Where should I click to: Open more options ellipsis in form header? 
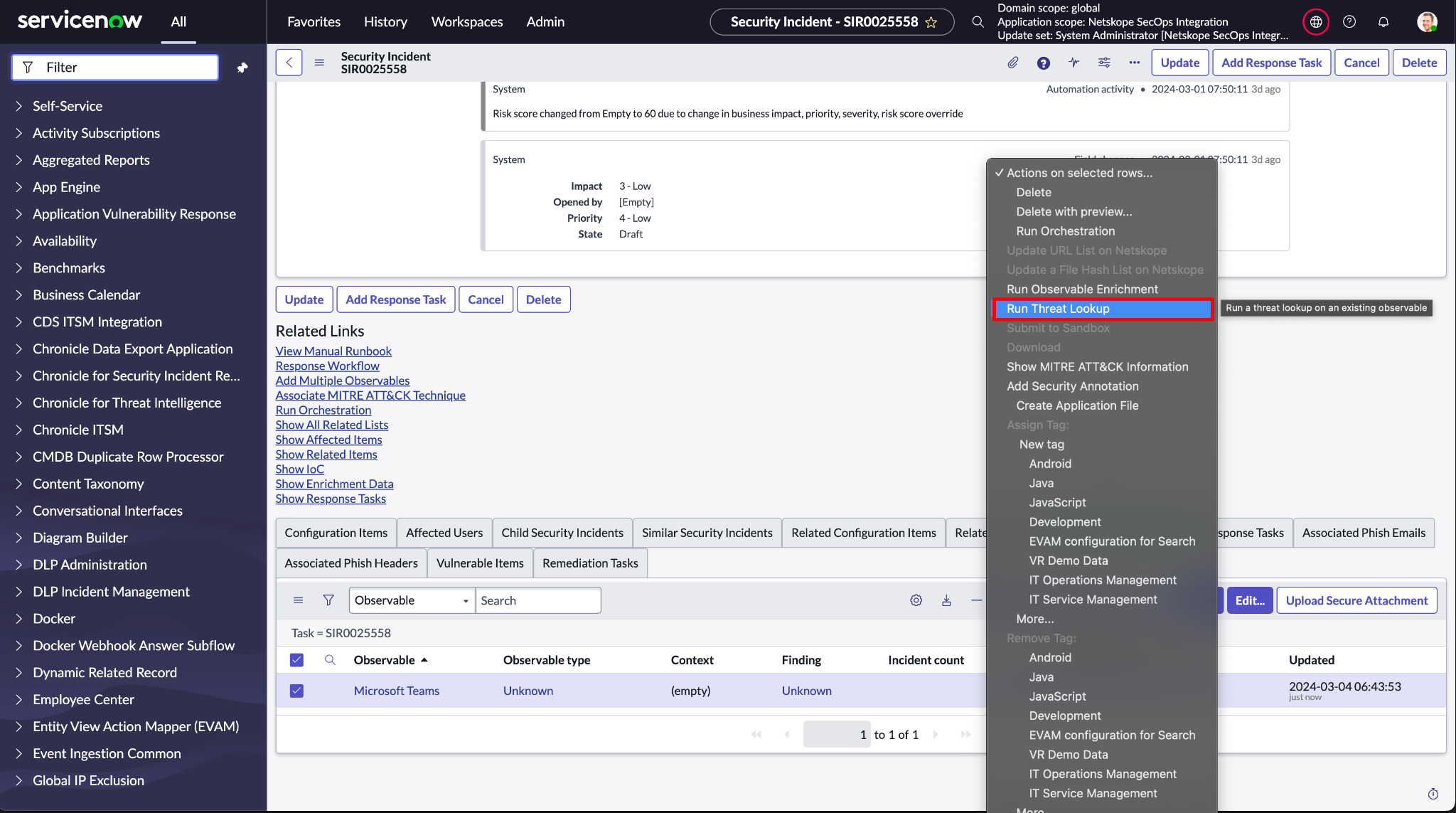pyautogui.click(x=1135, y=63)
